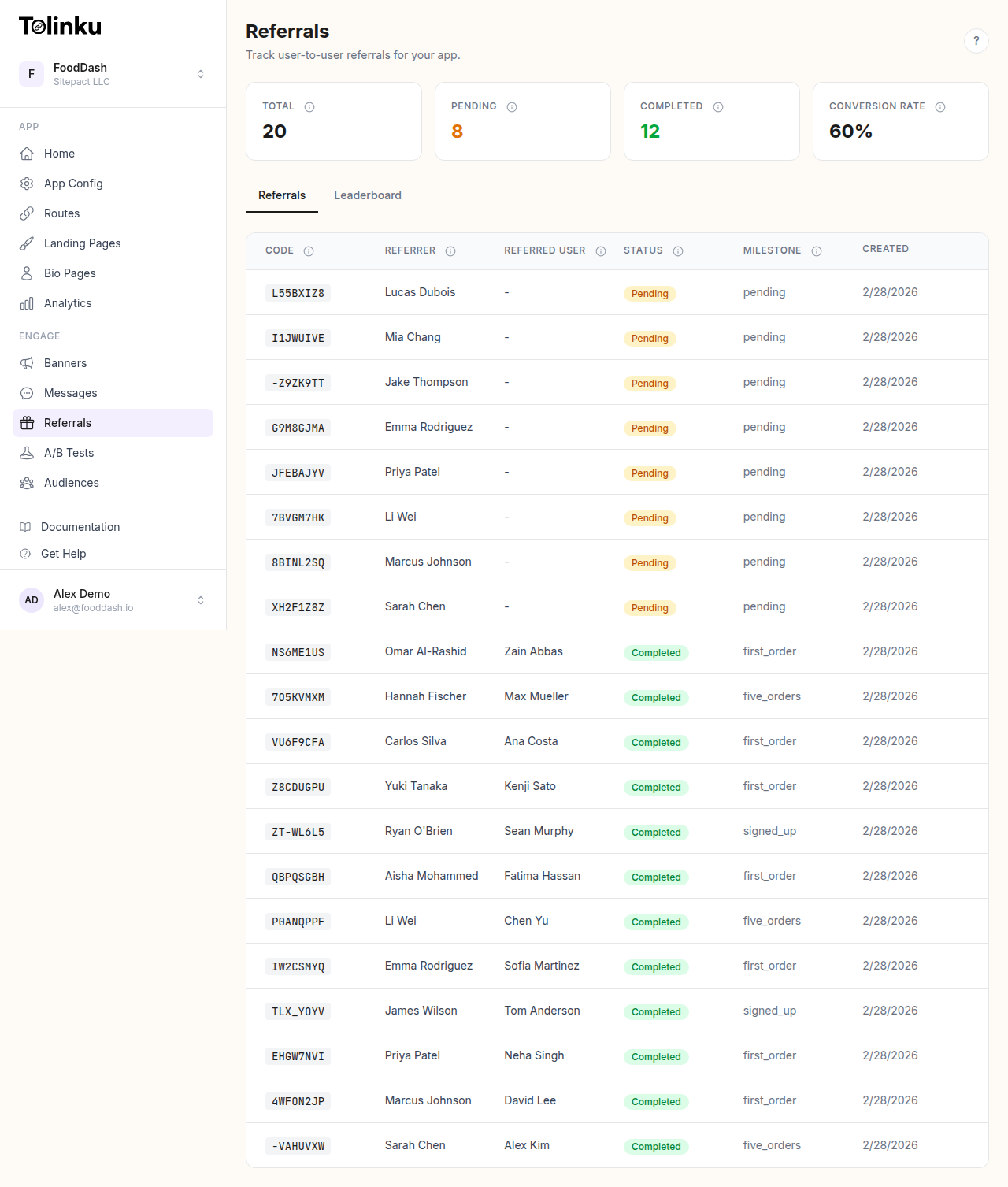
Task: Open Landing Pages from the sidebar
Action: click(82, 243)
